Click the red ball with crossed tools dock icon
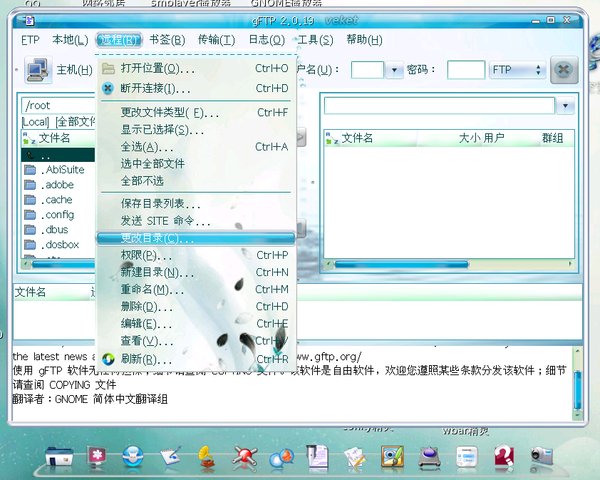The image size is (600, 480). click(x=245, y=457)
